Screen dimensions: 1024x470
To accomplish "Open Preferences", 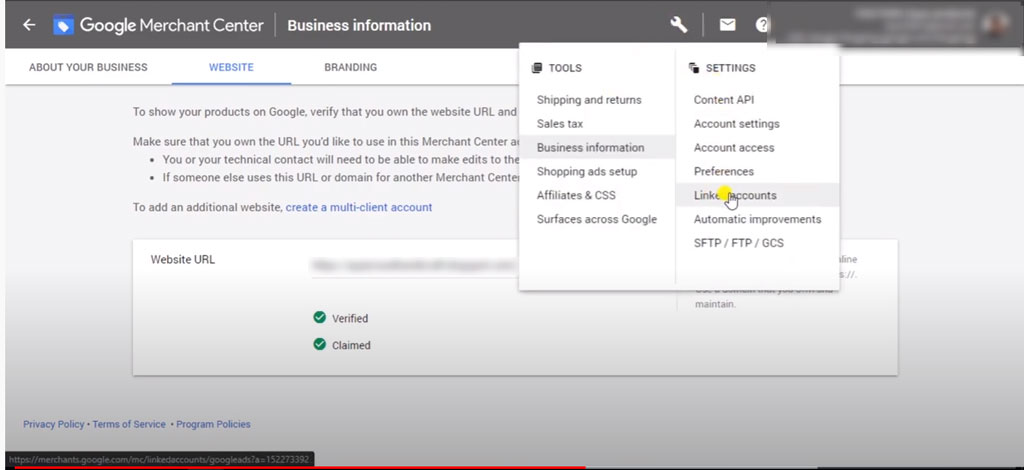I will (x=724, y=171).
